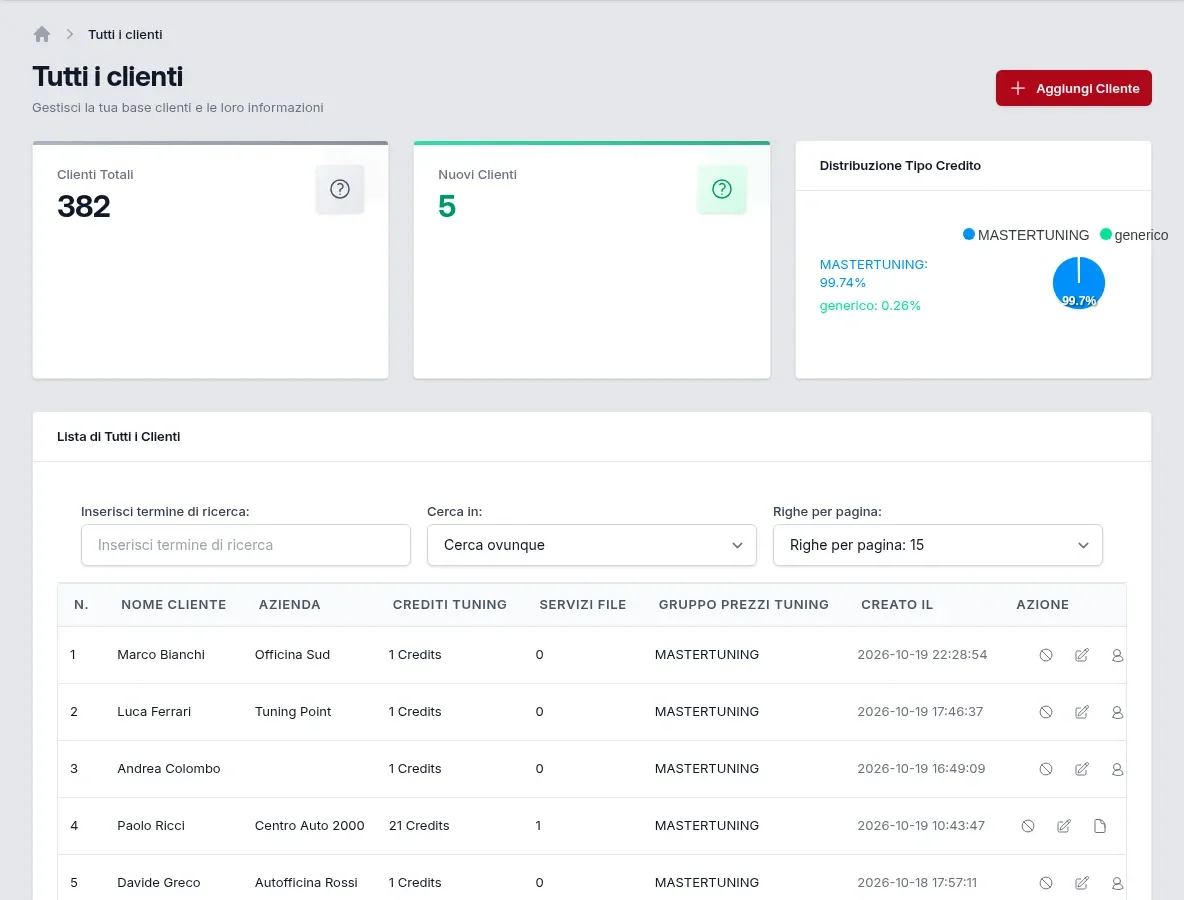Block client Luca Ferrari using the ban icon
The width and height of the screenshot is (1184, 900).
pos(1046,712)
